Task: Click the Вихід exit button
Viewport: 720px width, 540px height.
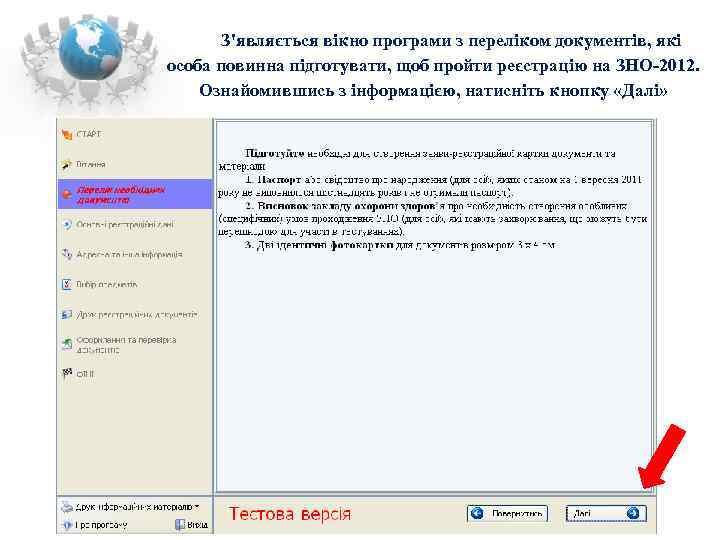Action: point(192,525)
